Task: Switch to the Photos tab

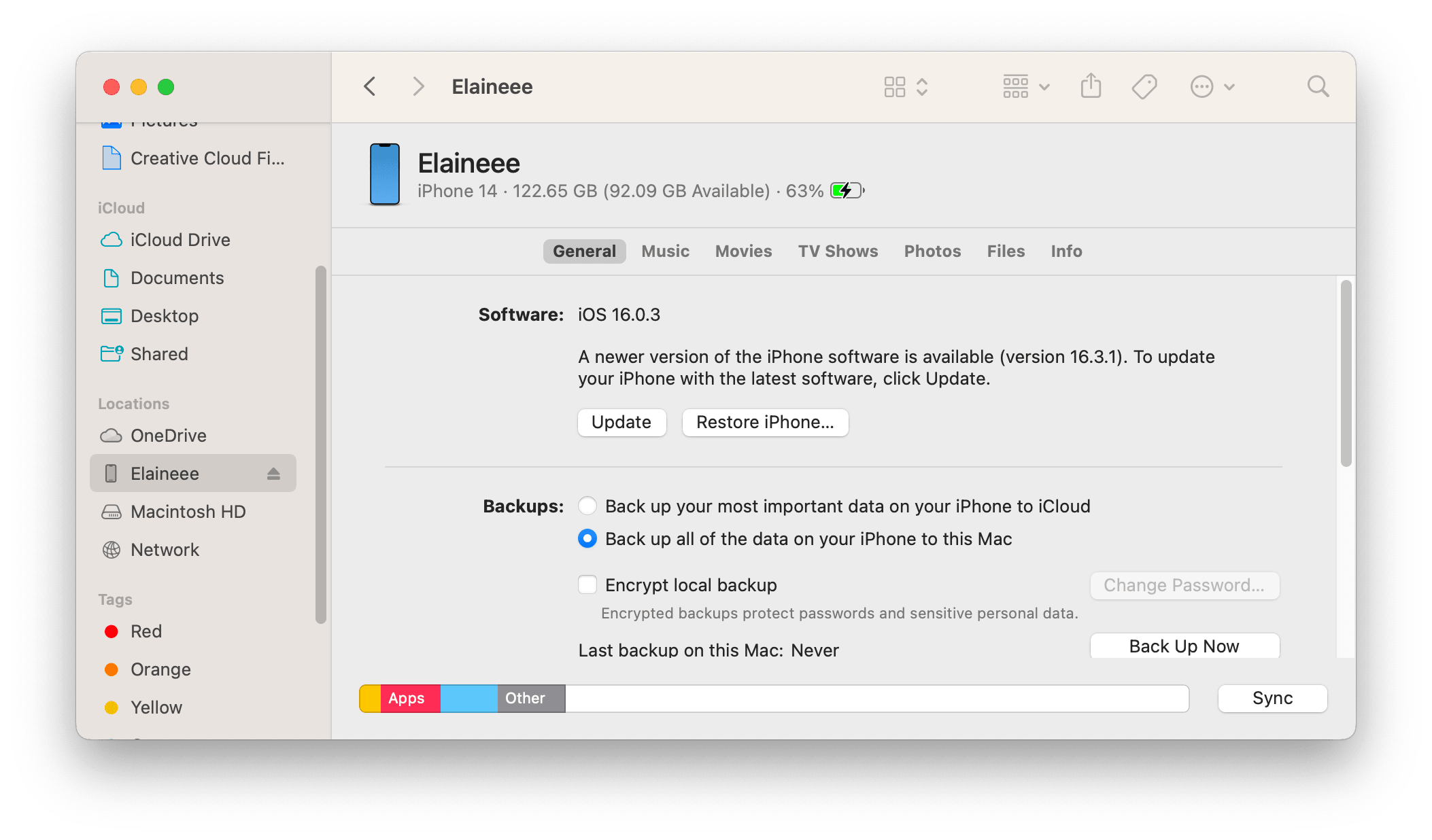Action: pyautogui.click(x=932, y=251)
